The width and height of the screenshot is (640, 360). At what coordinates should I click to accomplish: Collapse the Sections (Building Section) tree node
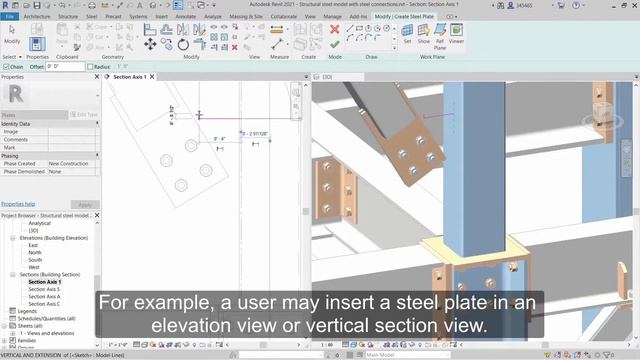[x=13, y=274]
